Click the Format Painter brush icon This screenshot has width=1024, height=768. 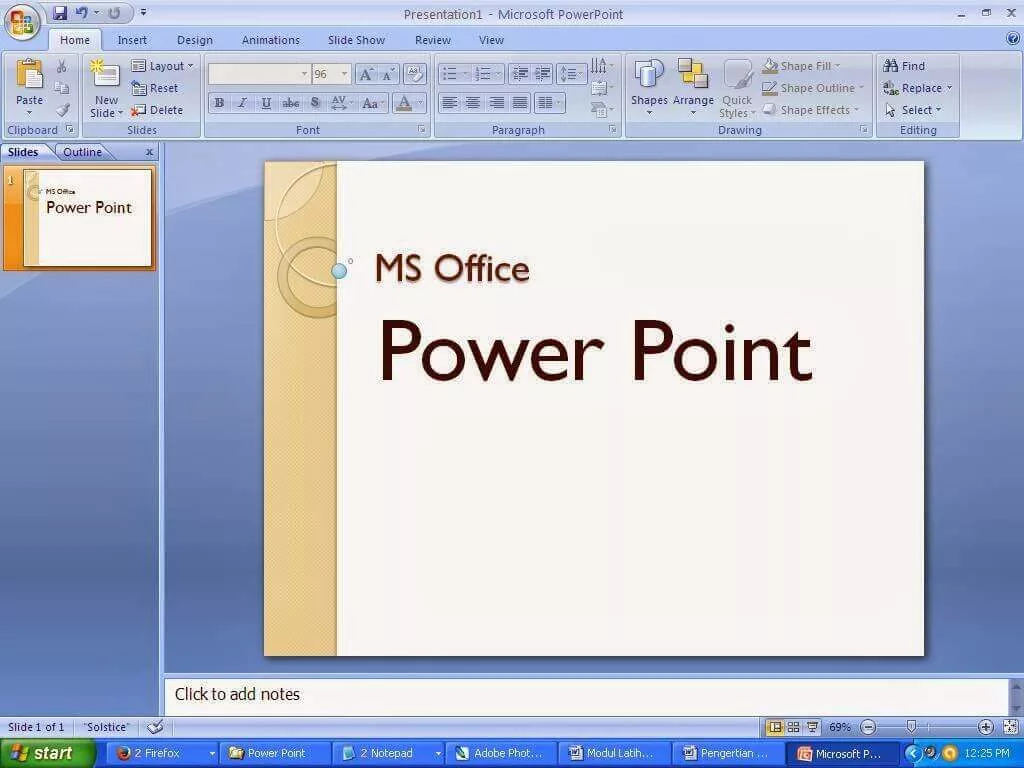(62, 110)
